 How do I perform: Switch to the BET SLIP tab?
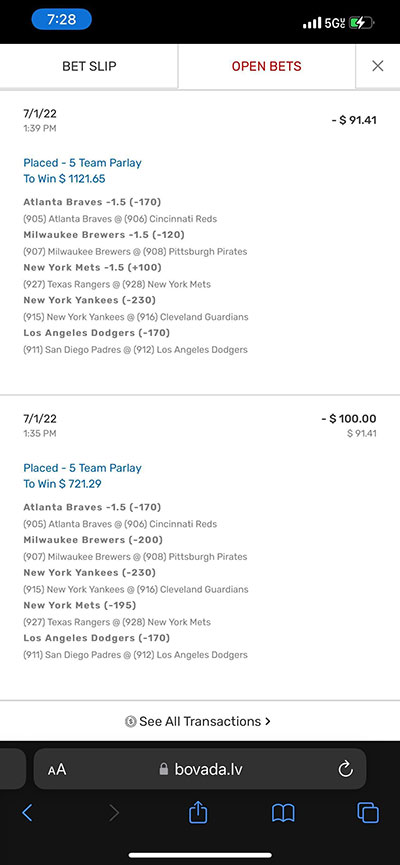click(89, 66)
